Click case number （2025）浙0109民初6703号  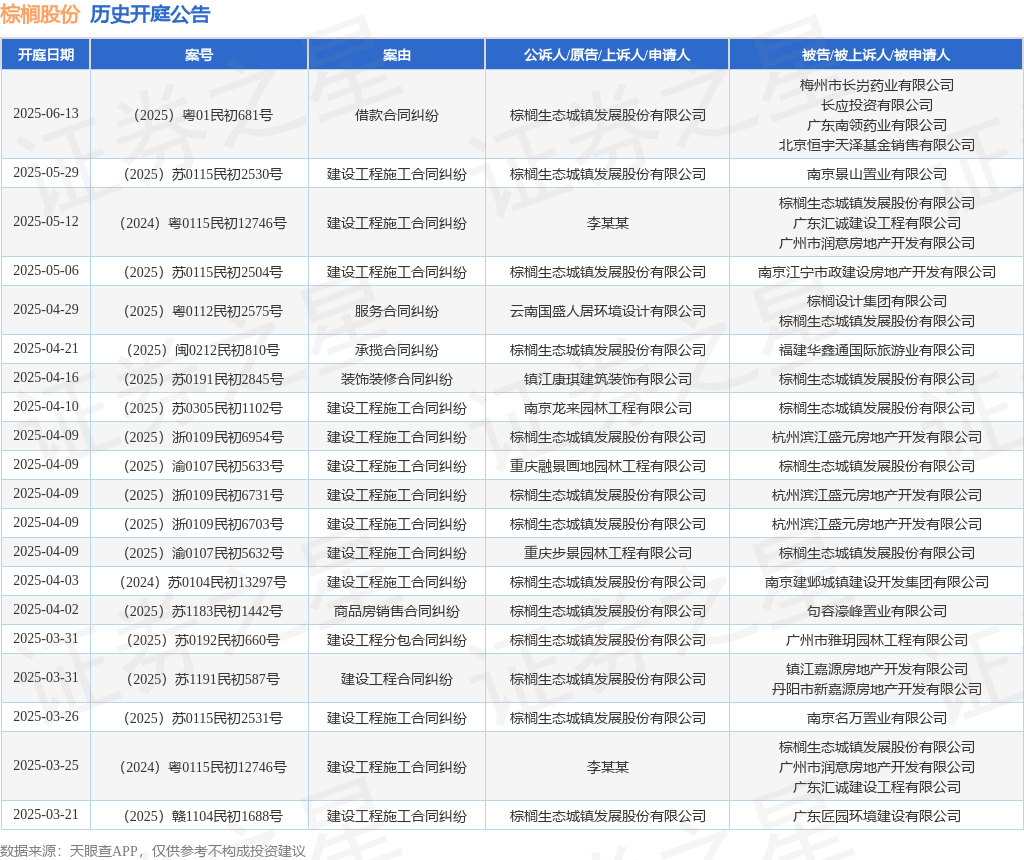(x=199, y=524)
